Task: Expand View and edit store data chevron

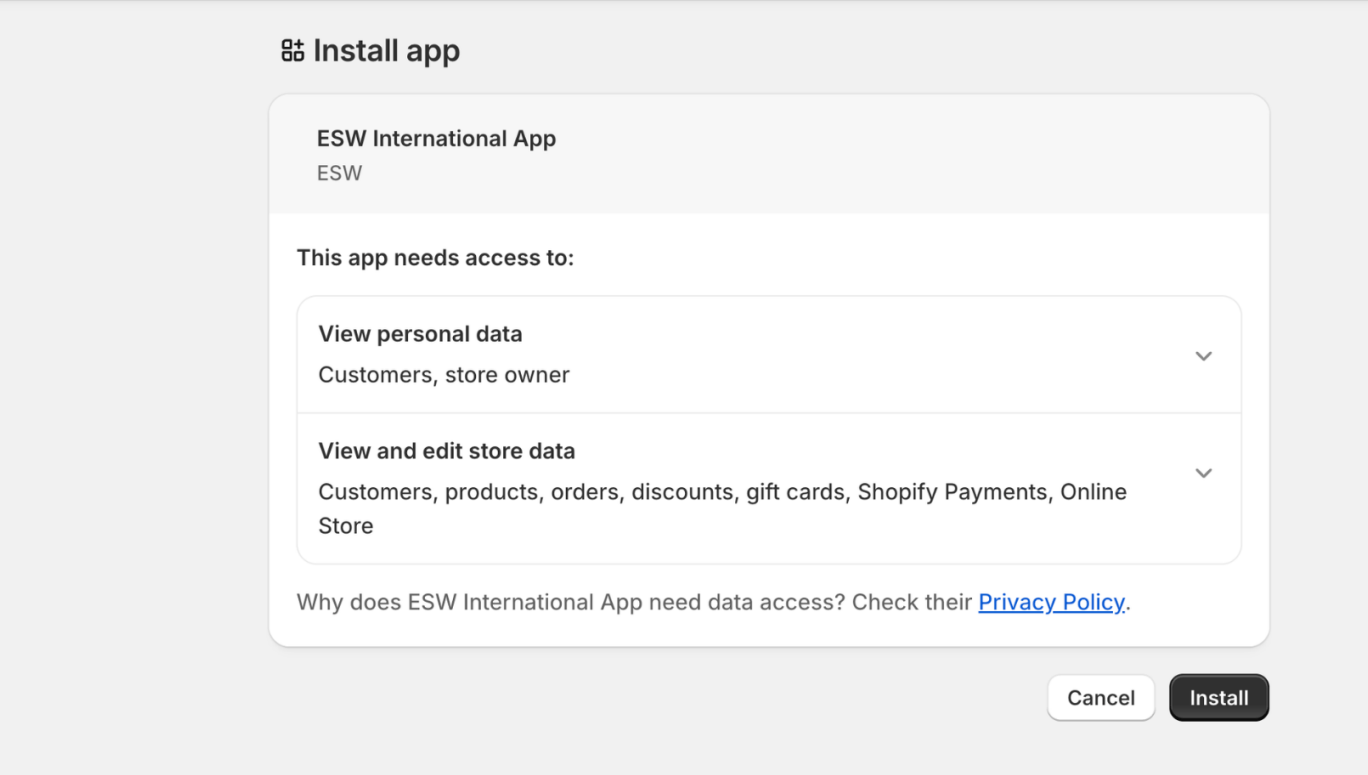Action: [1203, 473]
